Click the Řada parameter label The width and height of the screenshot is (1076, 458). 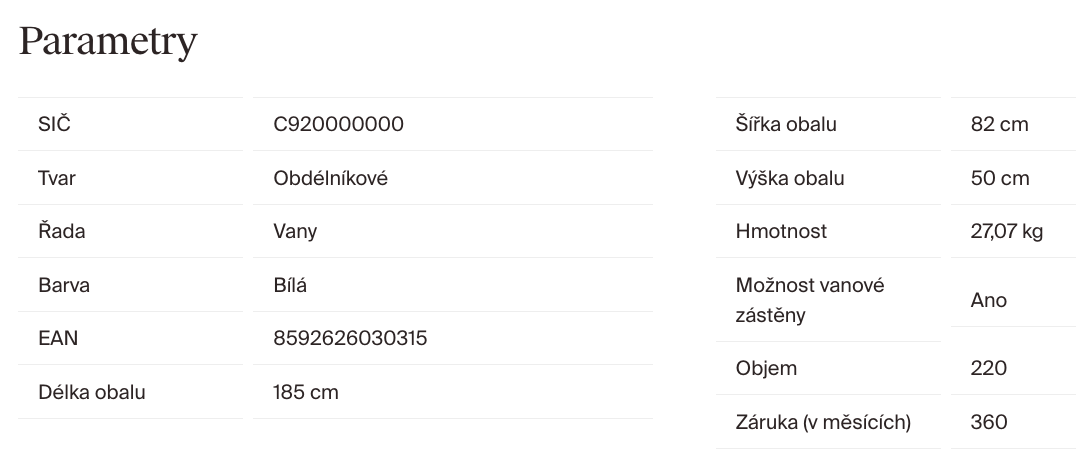tap(62, 231)
